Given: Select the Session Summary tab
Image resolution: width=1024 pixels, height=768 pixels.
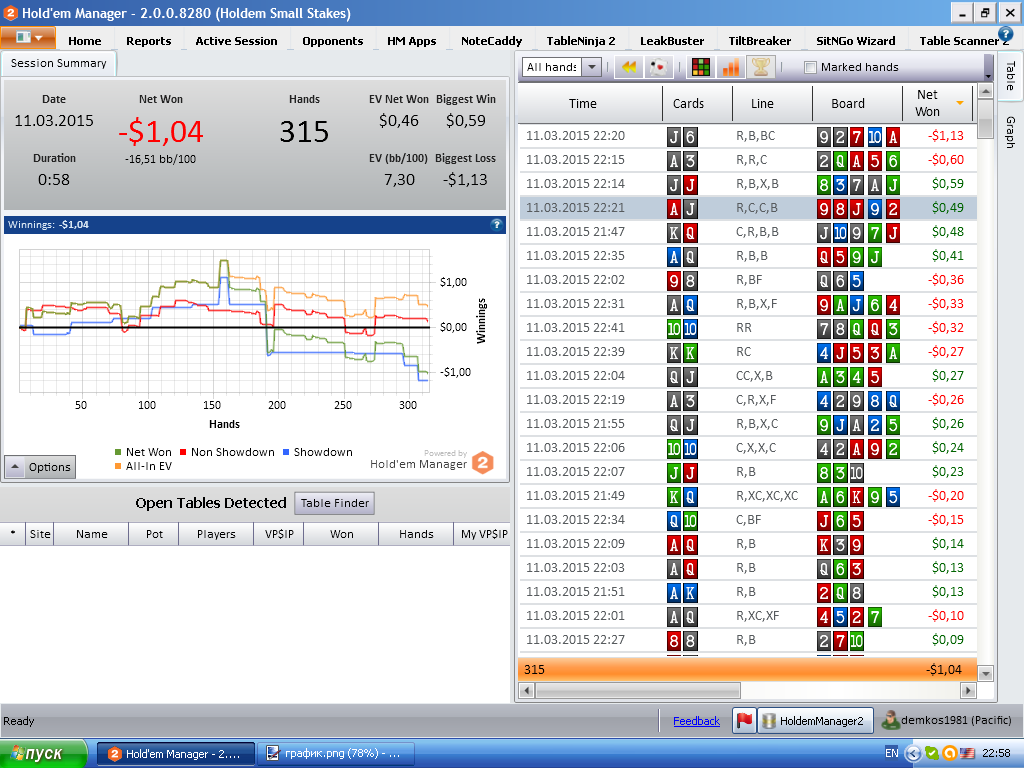Looking at the screenshot, I should point(58,63).
